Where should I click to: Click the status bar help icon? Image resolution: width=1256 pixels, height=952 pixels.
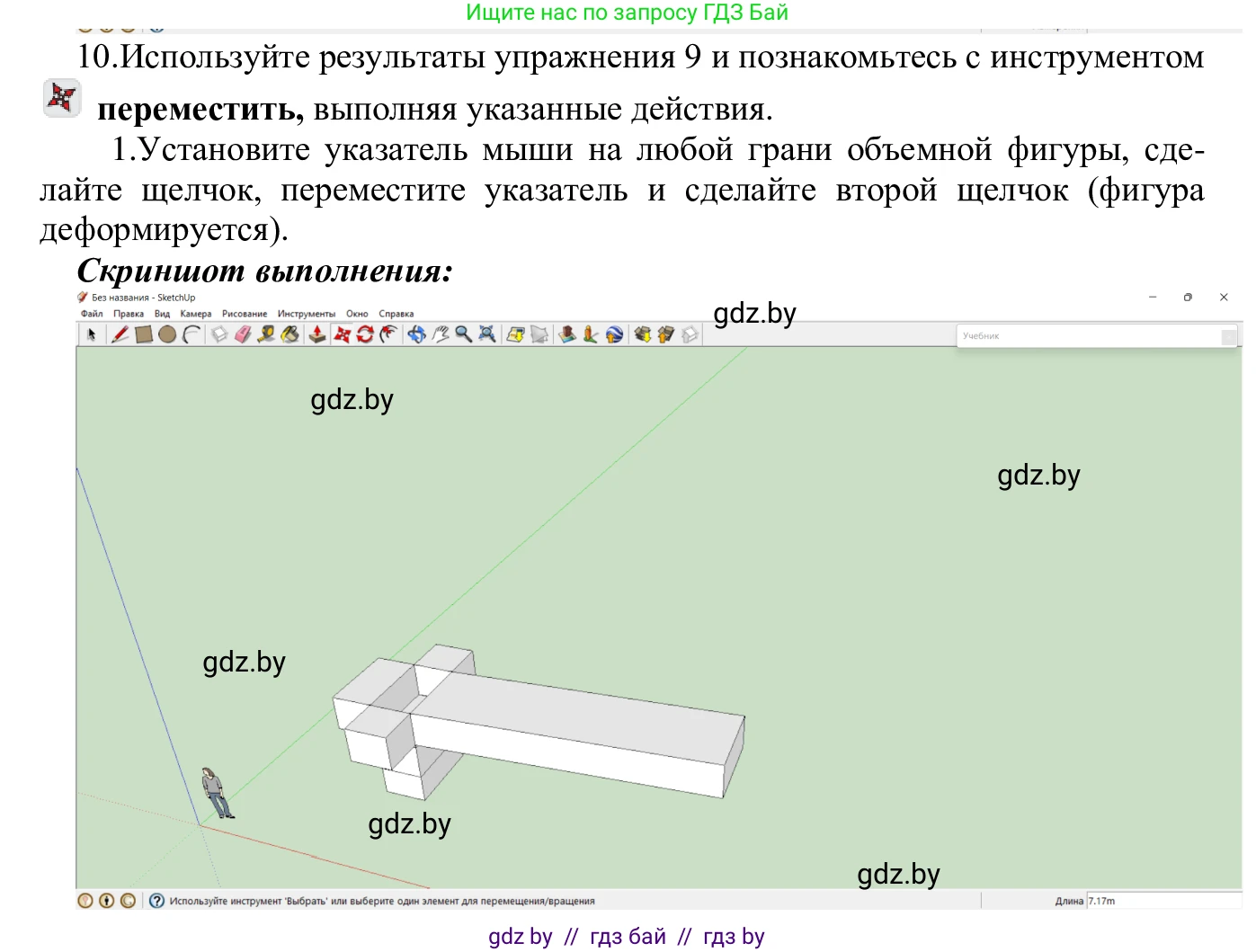coord(156,899)
